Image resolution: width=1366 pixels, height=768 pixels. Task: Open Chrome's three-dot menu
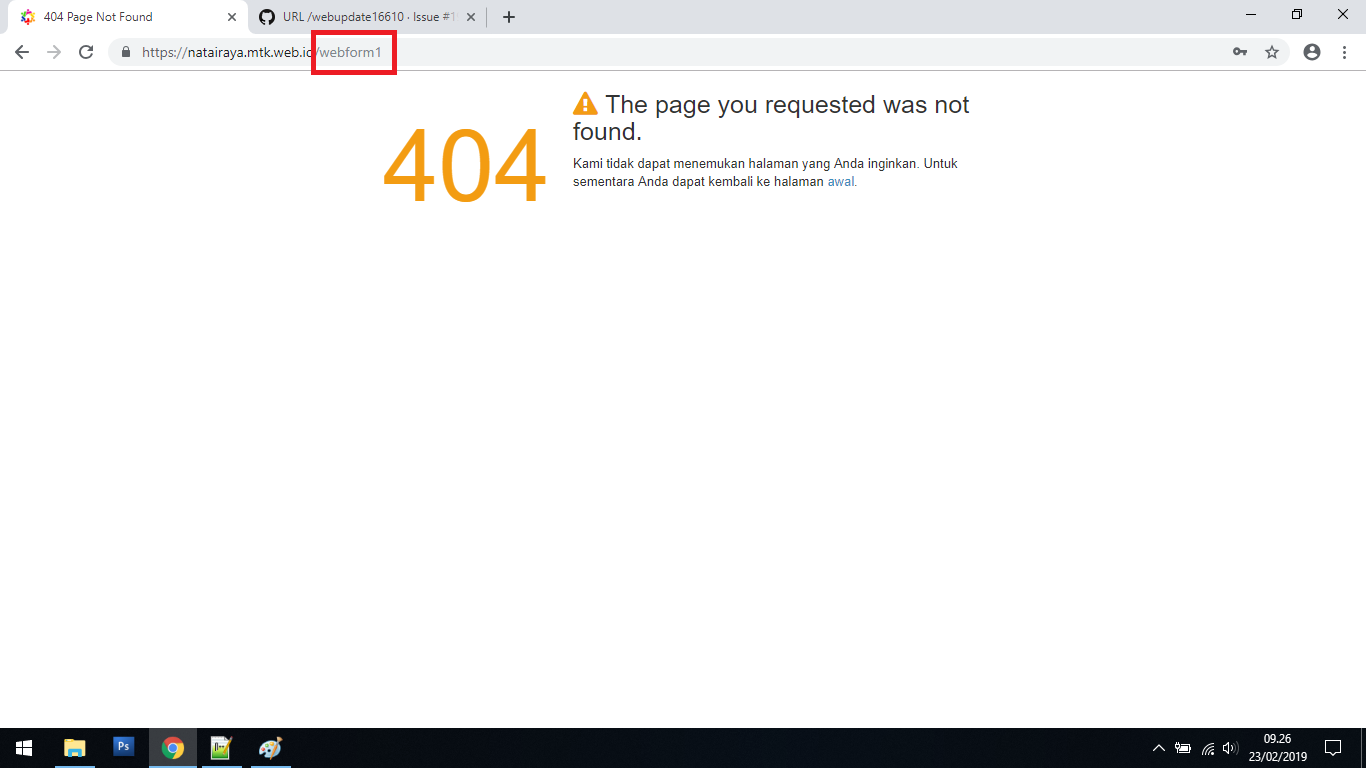point(1344,51)
